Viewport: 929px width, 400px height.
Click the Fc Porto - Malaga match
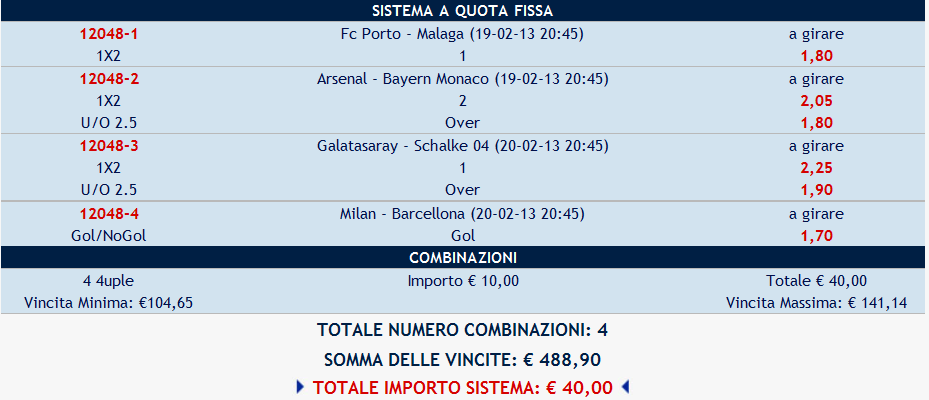(462, 33)
